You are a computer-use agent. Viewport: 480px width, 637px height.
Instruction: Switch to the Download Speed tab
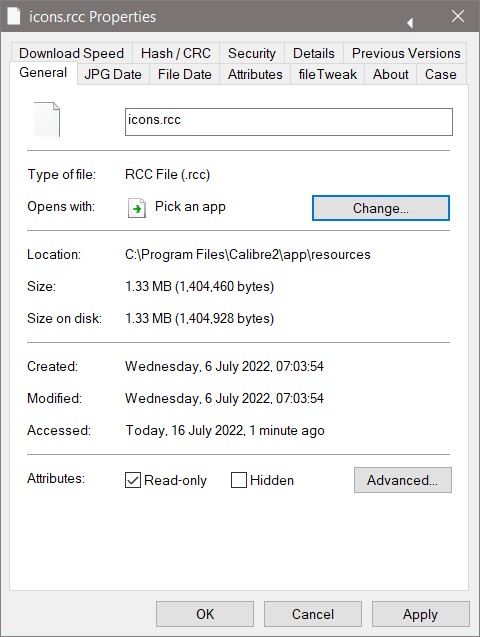71,53
